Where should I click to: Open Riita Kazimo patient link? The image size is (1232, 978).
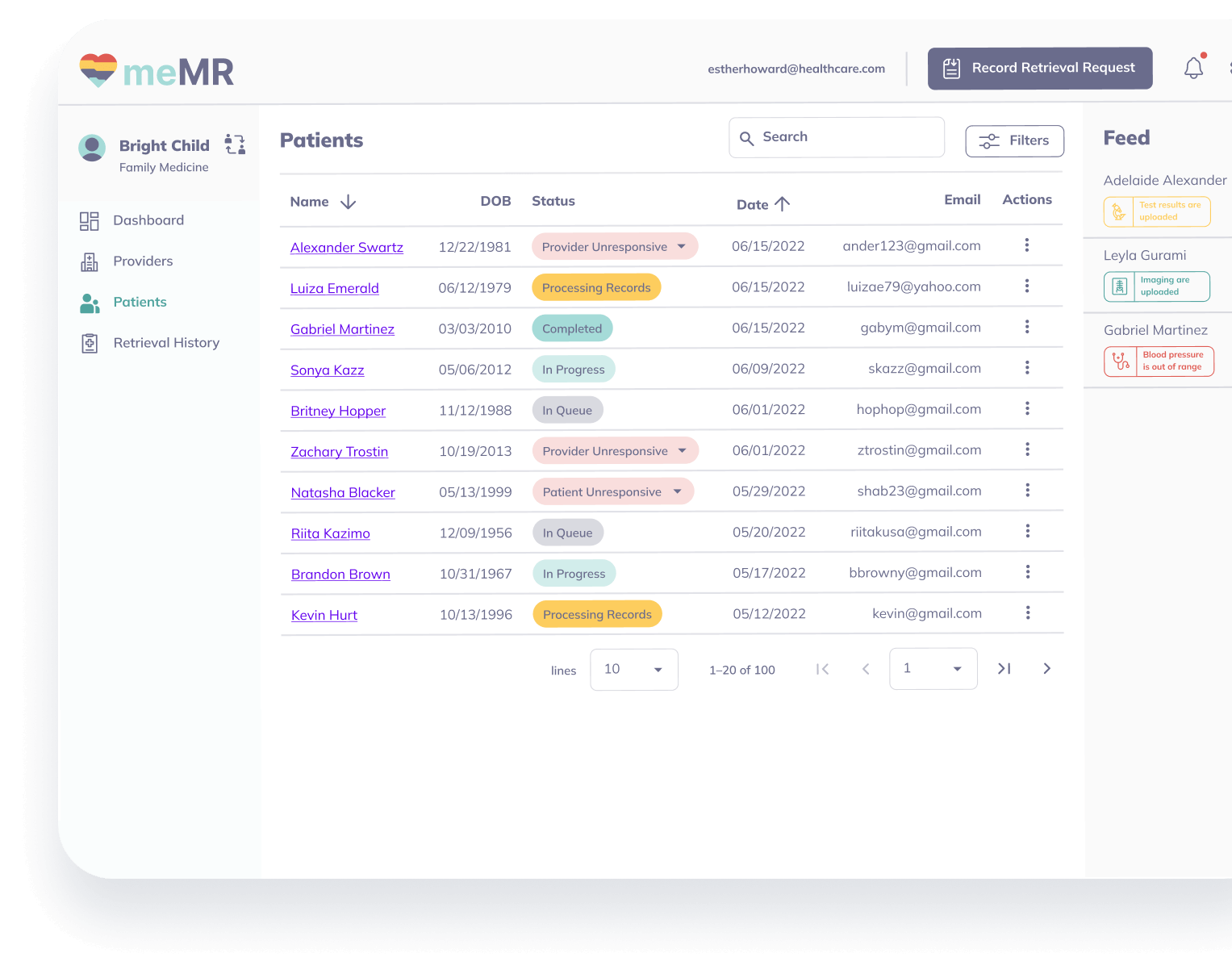[331, 533]
